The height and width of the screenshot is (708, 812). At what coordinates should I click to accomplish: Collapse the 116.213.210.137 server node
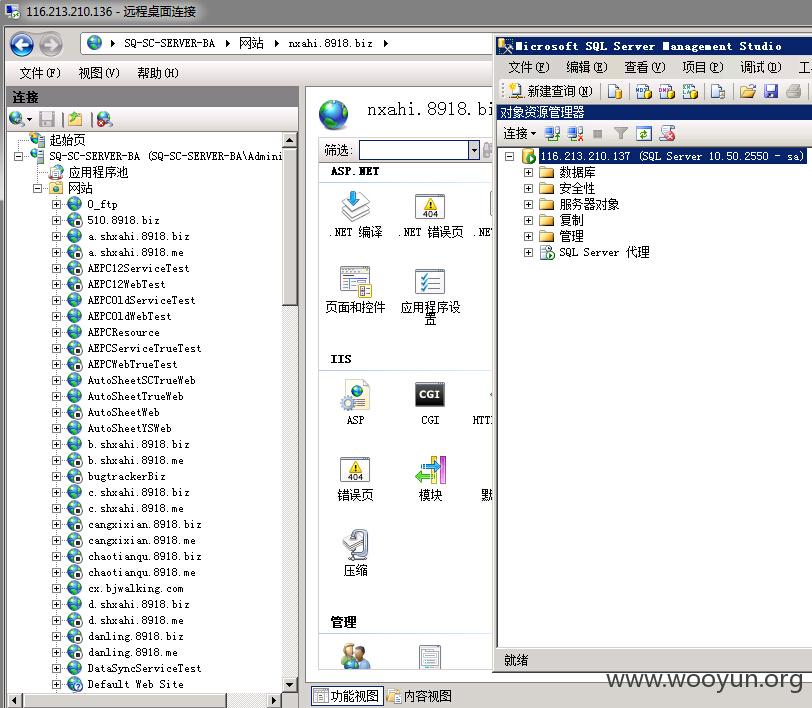click(x=510, y=156)
